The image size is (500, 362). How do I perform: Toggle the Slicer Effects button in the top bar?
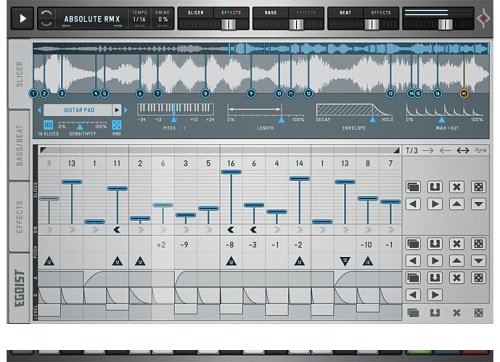coord(231,13)
